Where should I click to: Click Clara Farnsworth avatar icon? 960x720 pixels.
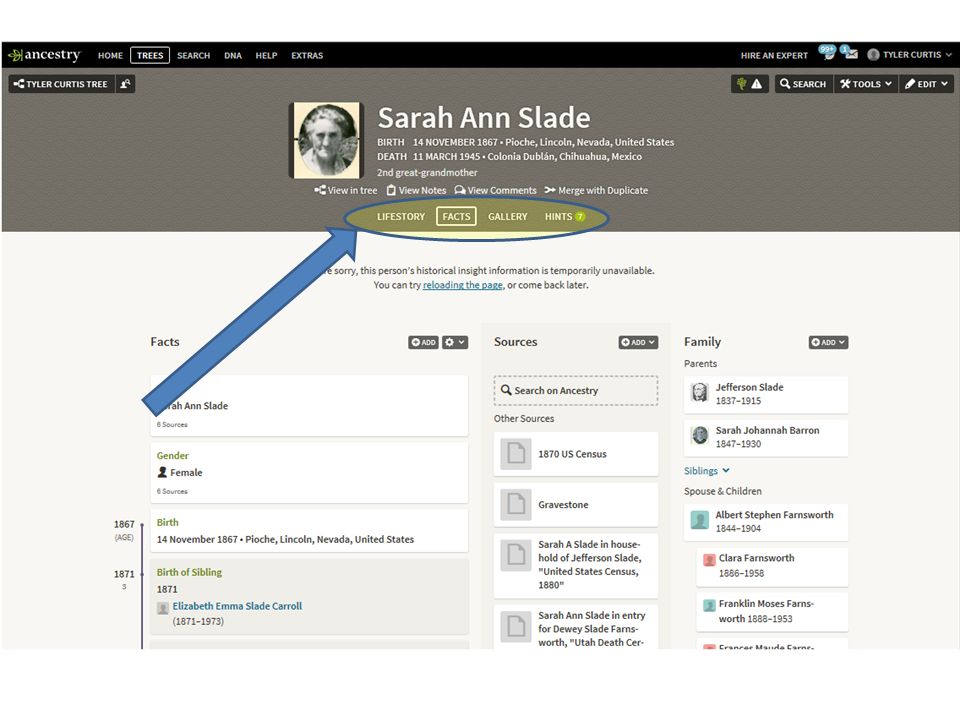[x=710, y=560]
